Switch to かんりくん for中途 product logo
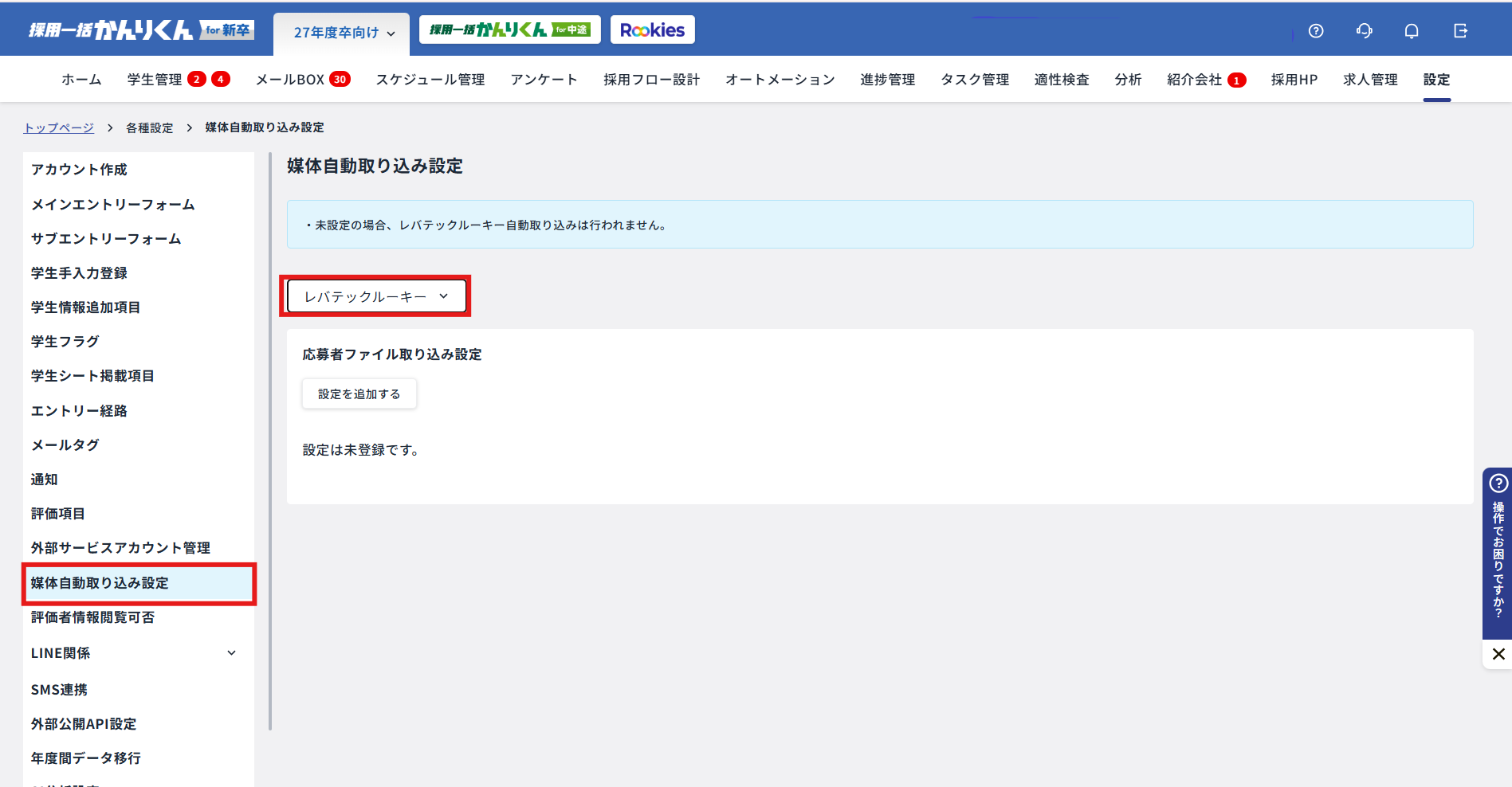The width and height of the screenshot is (1512, 787). (509, 30)
